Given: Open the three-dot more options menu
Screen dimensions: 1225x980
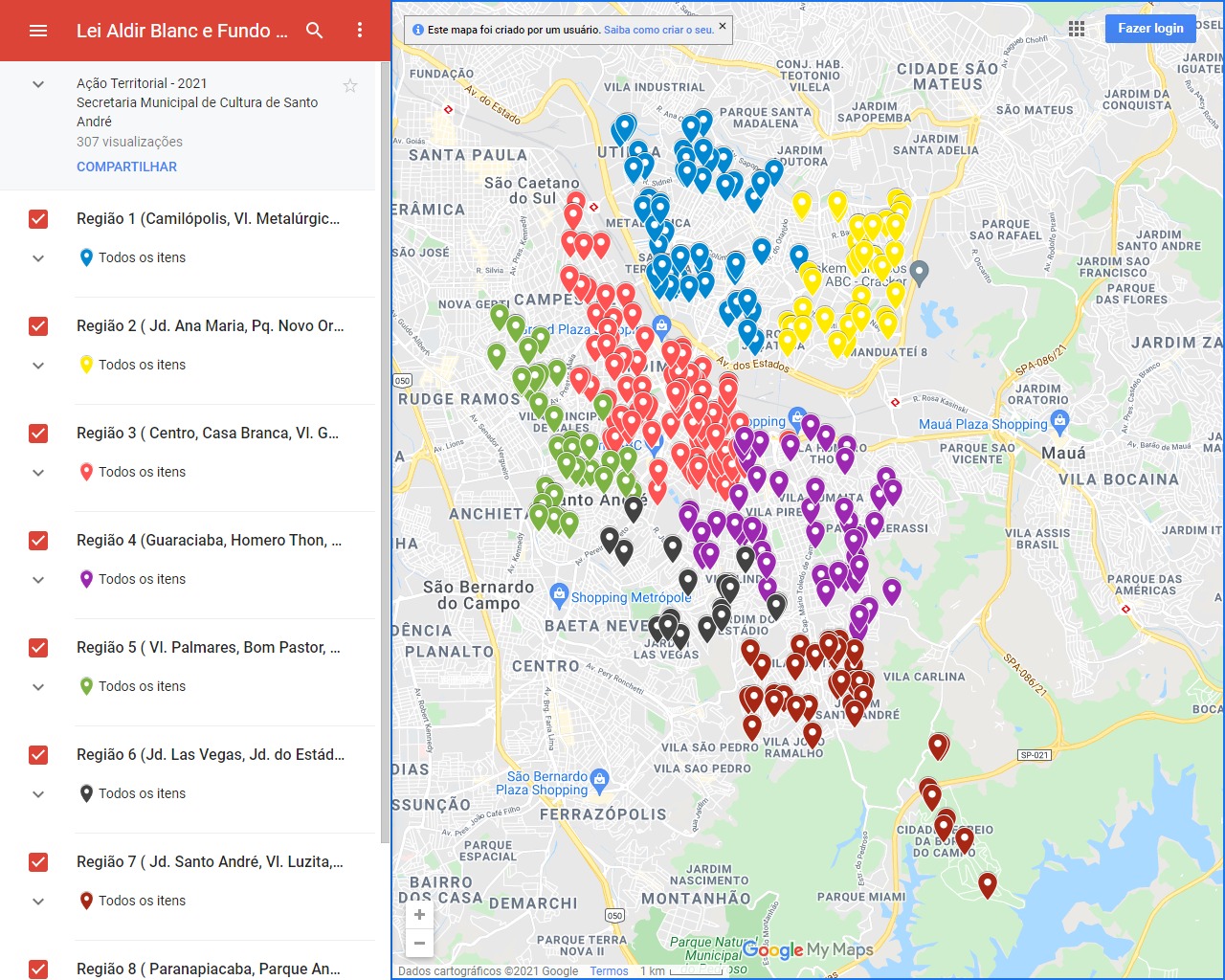Looking at the screenshot, I should coord(360,31).
